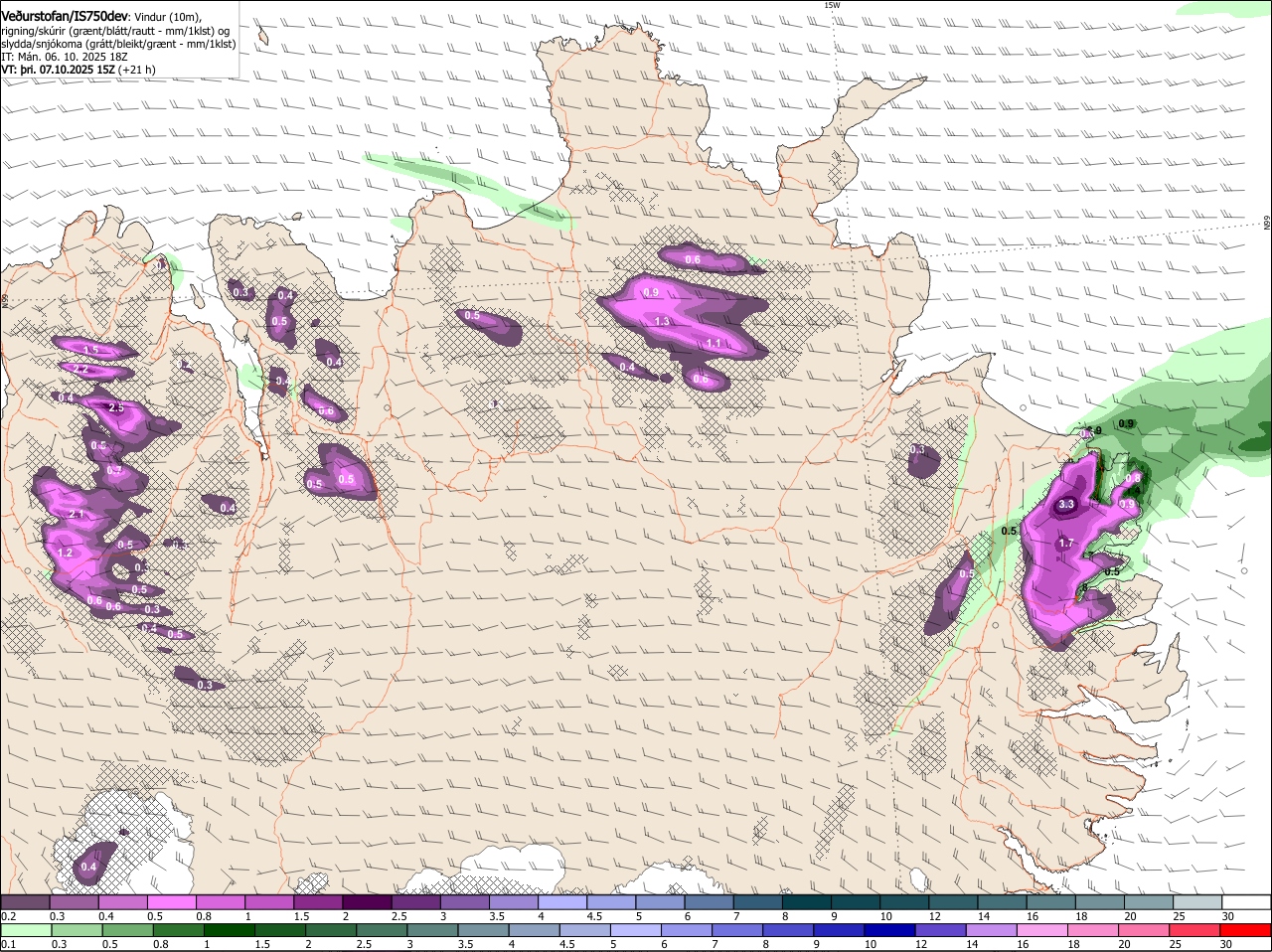
Task: Click the (+21 h) forecast offset text
Action: (x=137, y=70)
